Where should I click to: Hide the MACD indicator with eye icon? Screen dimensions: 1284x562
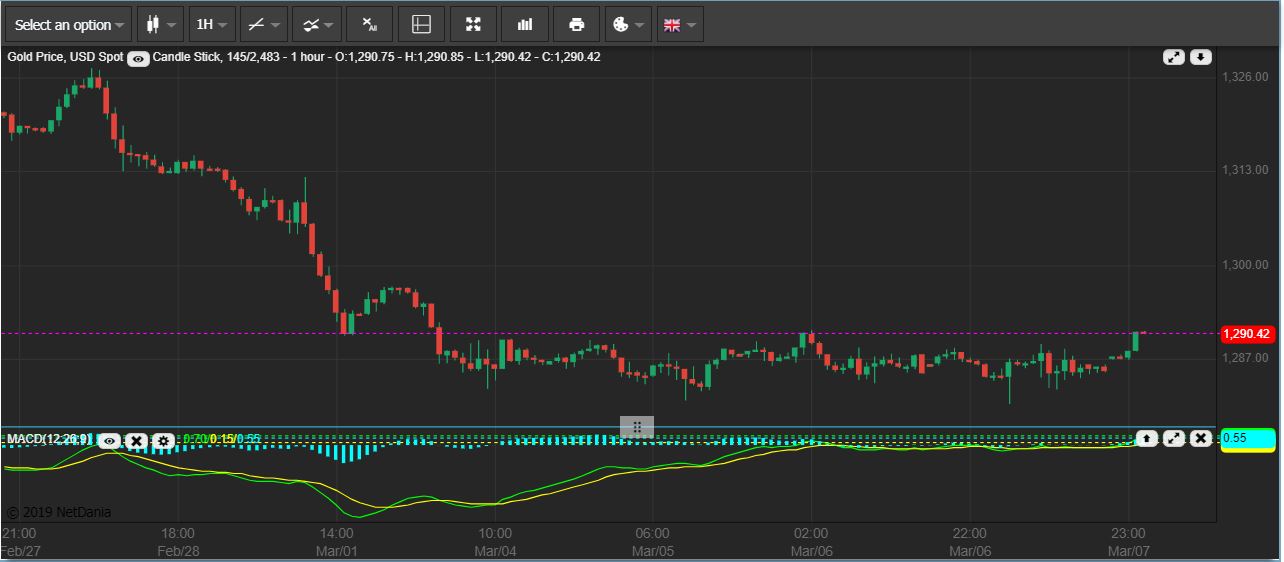110,440
